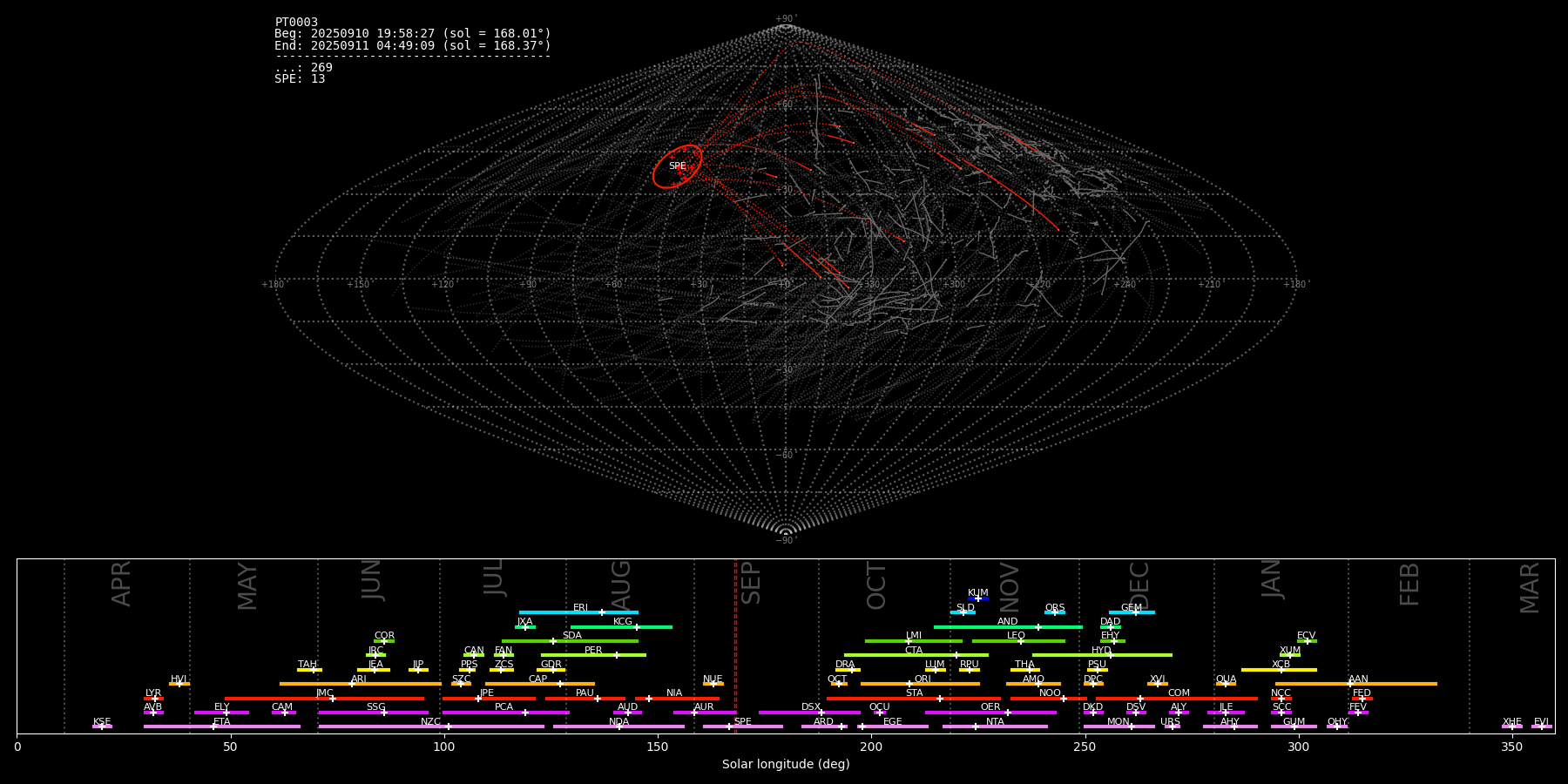
Task: Click the SEP month label
Action: tap(750, 583)
